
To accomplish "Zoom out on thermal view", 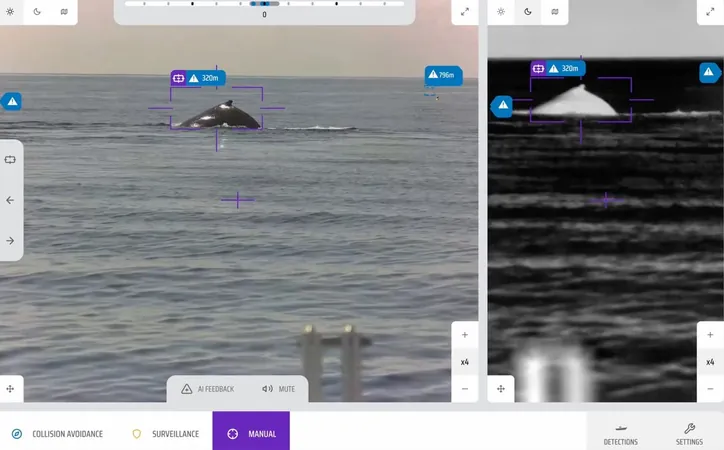I will (x=710, y=389).
